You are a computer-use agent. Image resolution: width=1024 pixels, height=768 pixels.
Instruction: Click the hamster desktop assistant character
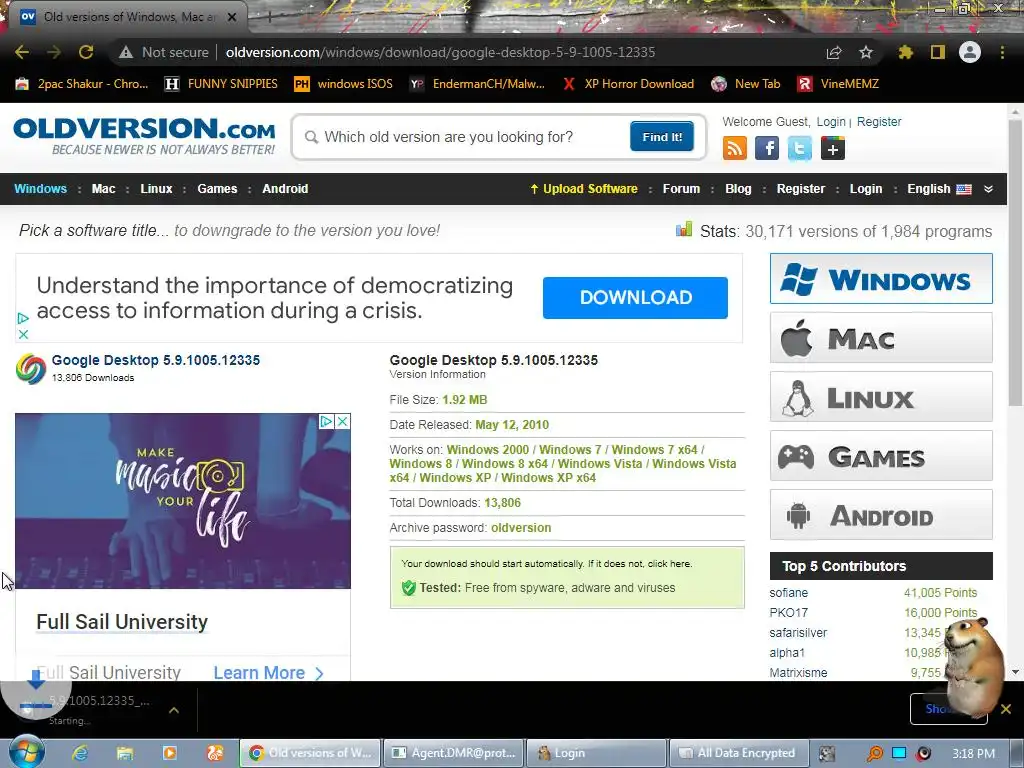[x=973, y=666]
